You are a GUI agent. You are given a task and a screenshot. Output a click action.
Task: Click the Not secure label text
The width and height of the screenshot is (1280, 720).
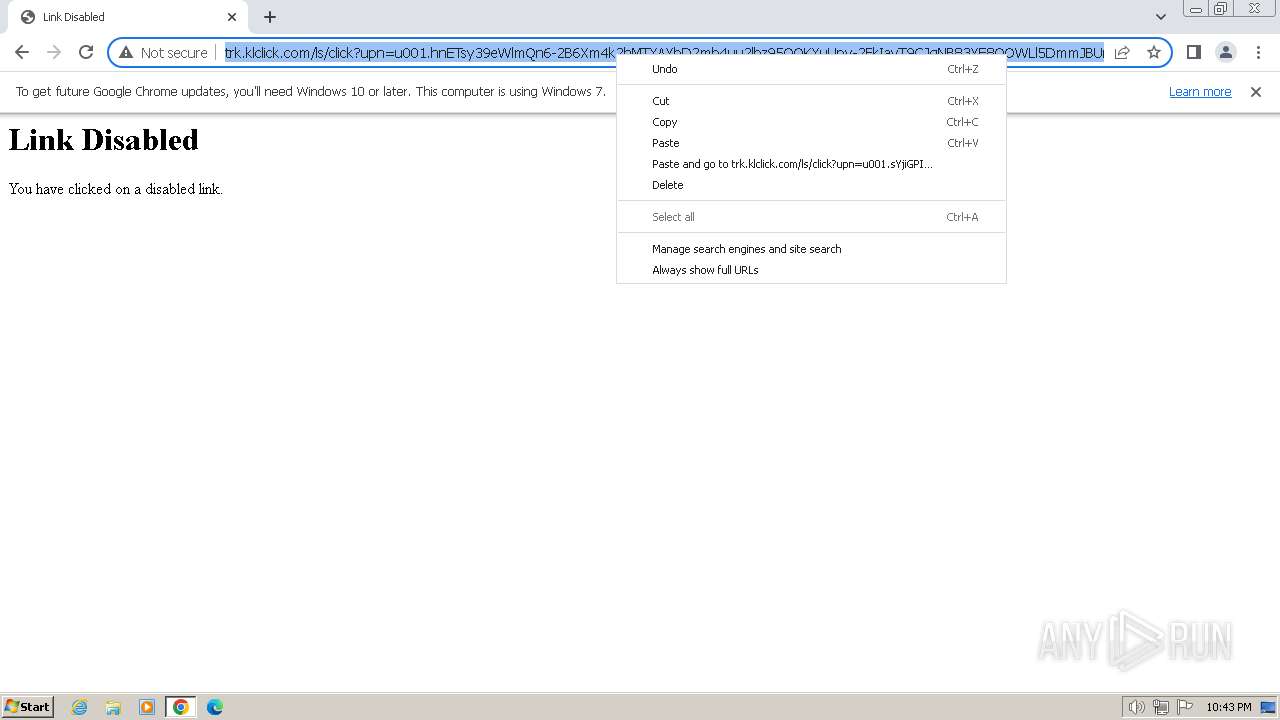coord(174,53)
